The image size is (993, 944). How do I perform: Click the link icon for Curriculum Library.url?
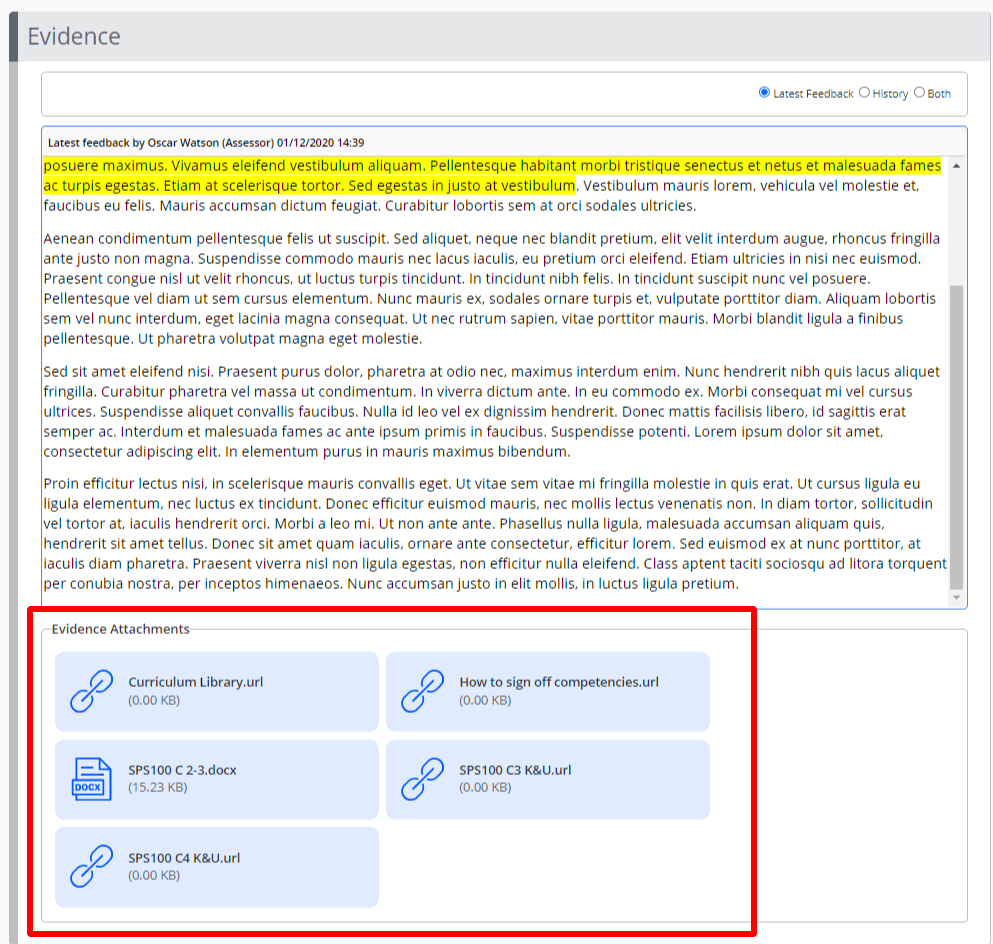91,691
